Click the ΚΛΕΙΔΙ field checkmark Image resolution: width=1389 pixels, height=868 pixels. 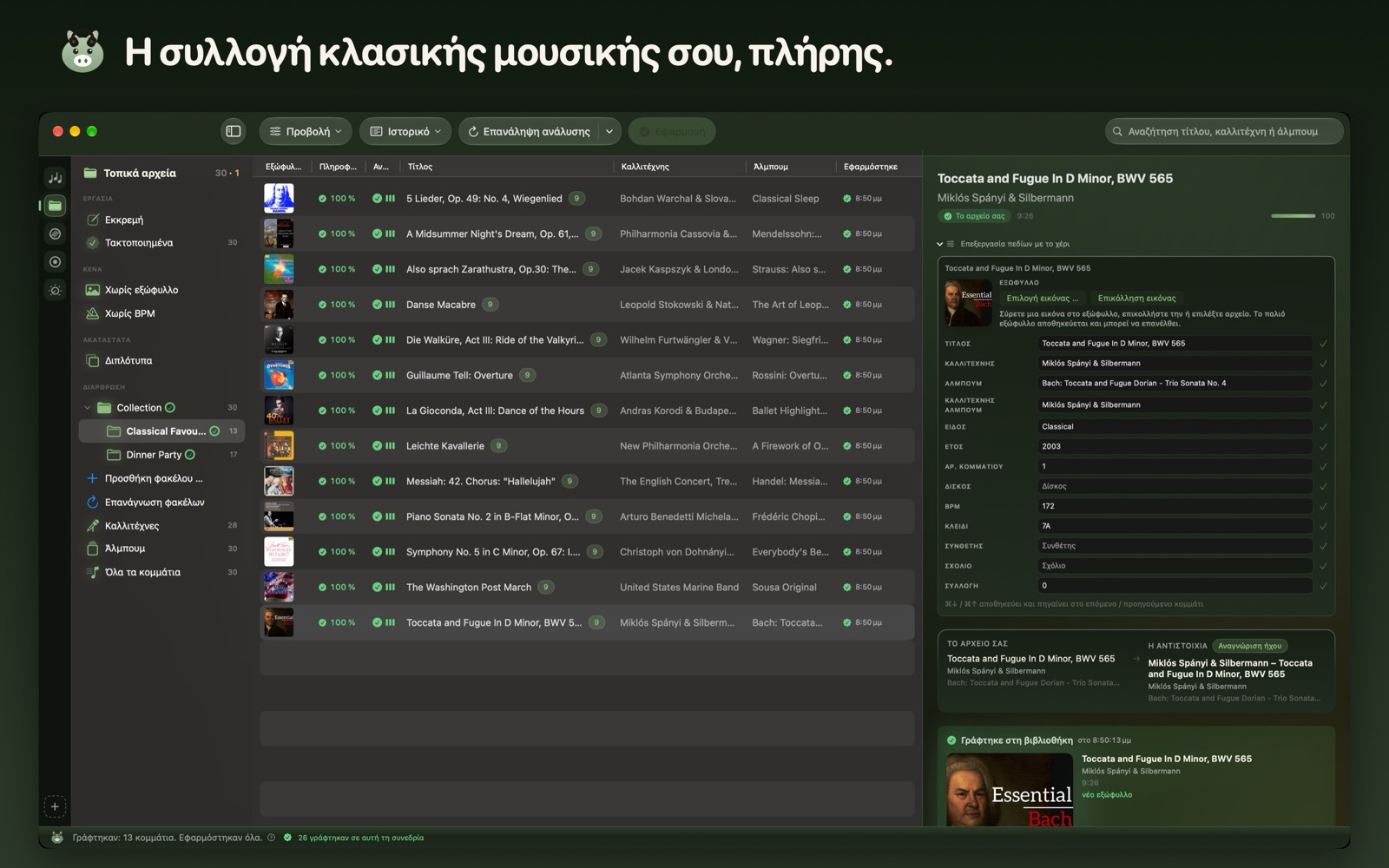tap(1323, 526)
